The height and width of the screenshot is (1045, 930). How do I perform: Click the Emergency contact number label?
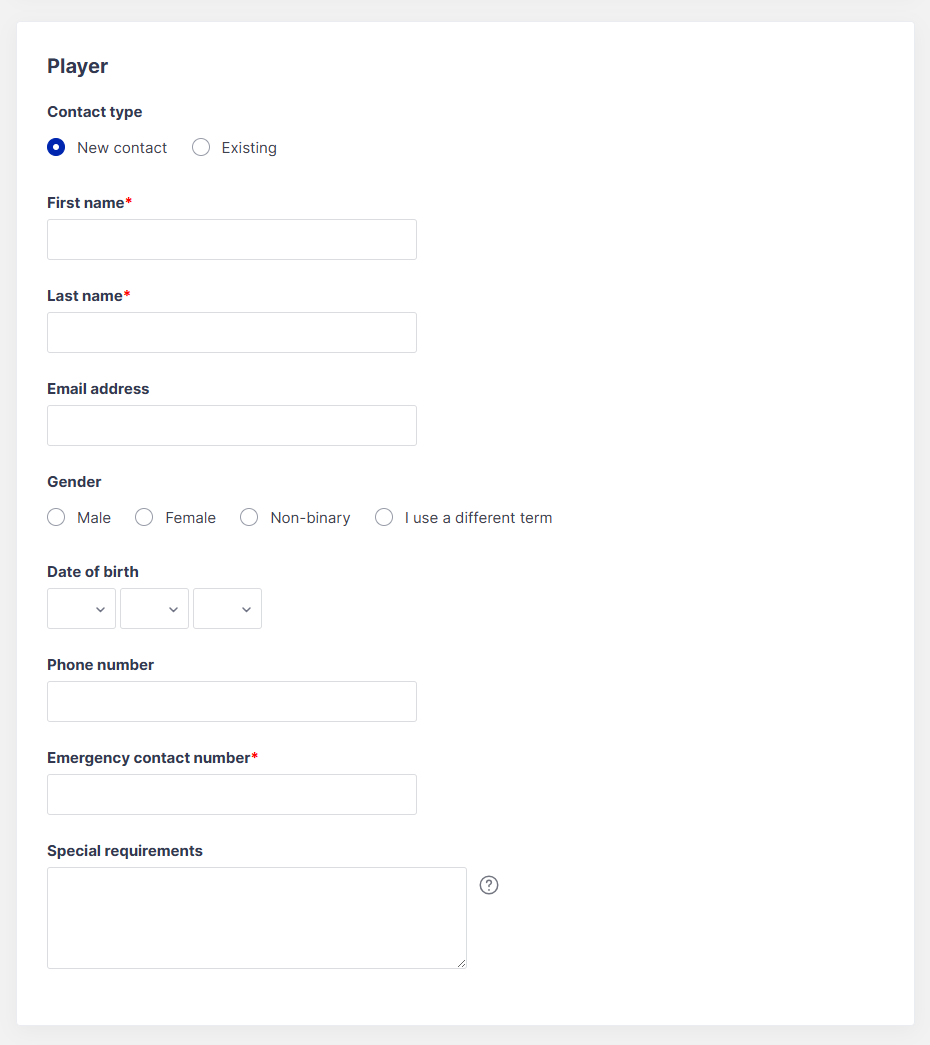[148, 758]
